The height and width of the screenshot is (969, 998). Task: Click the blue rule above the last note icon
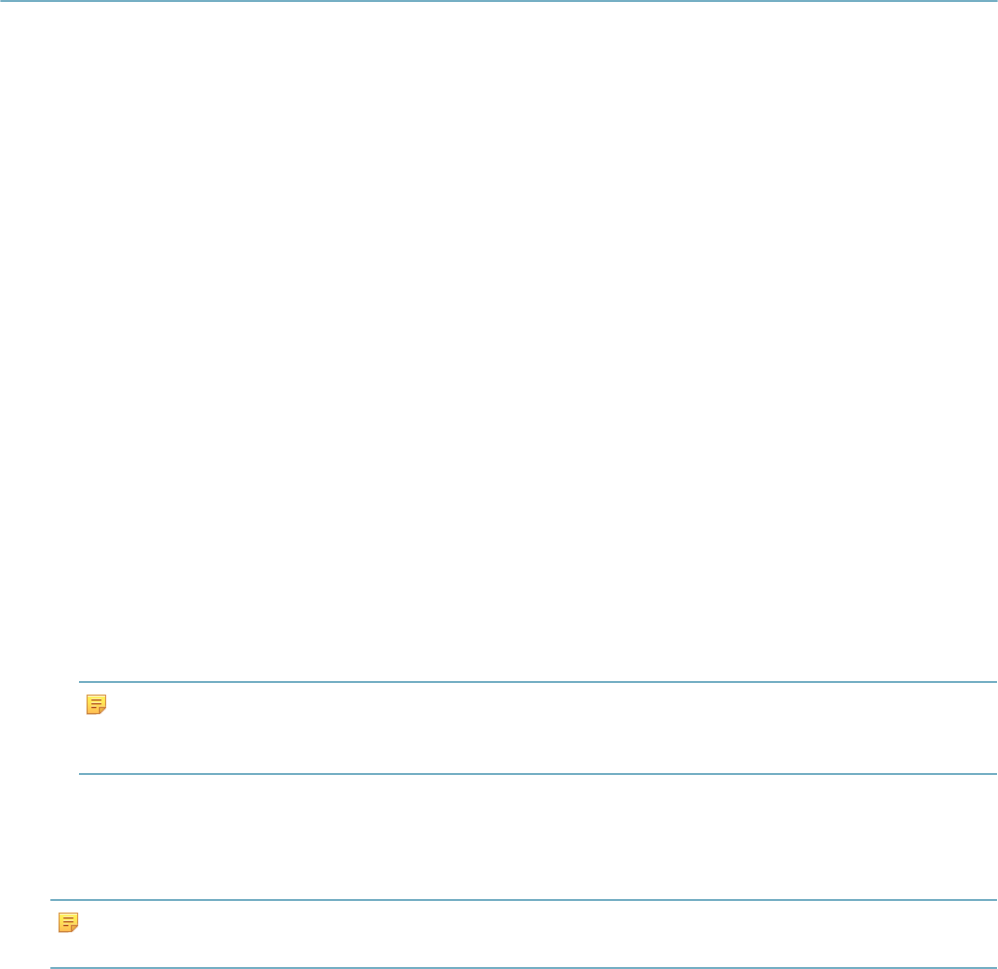tap(523, 900)
